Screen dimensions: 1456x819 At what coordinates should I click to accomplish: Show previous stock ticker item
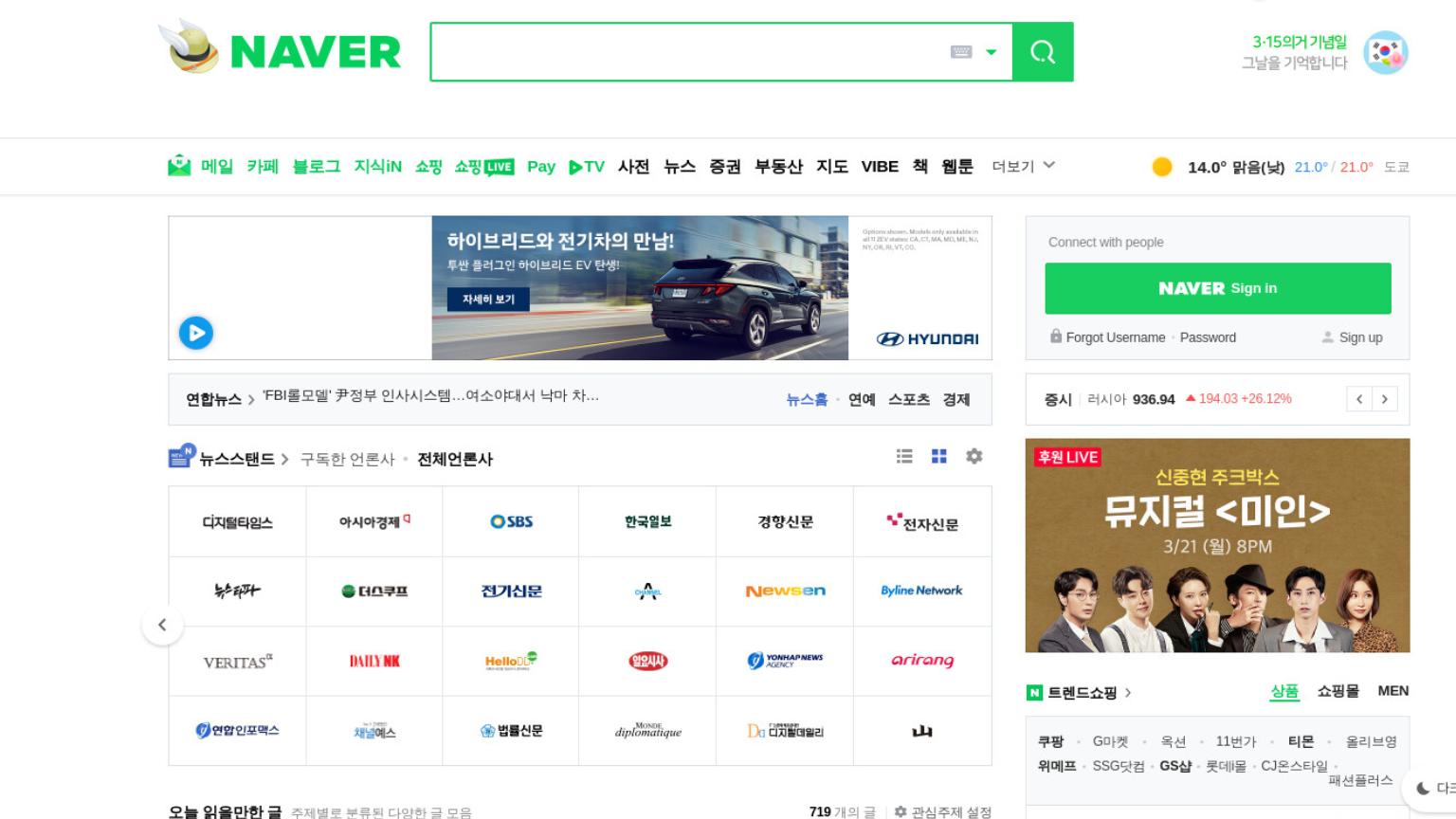[x=1359, y=399]
